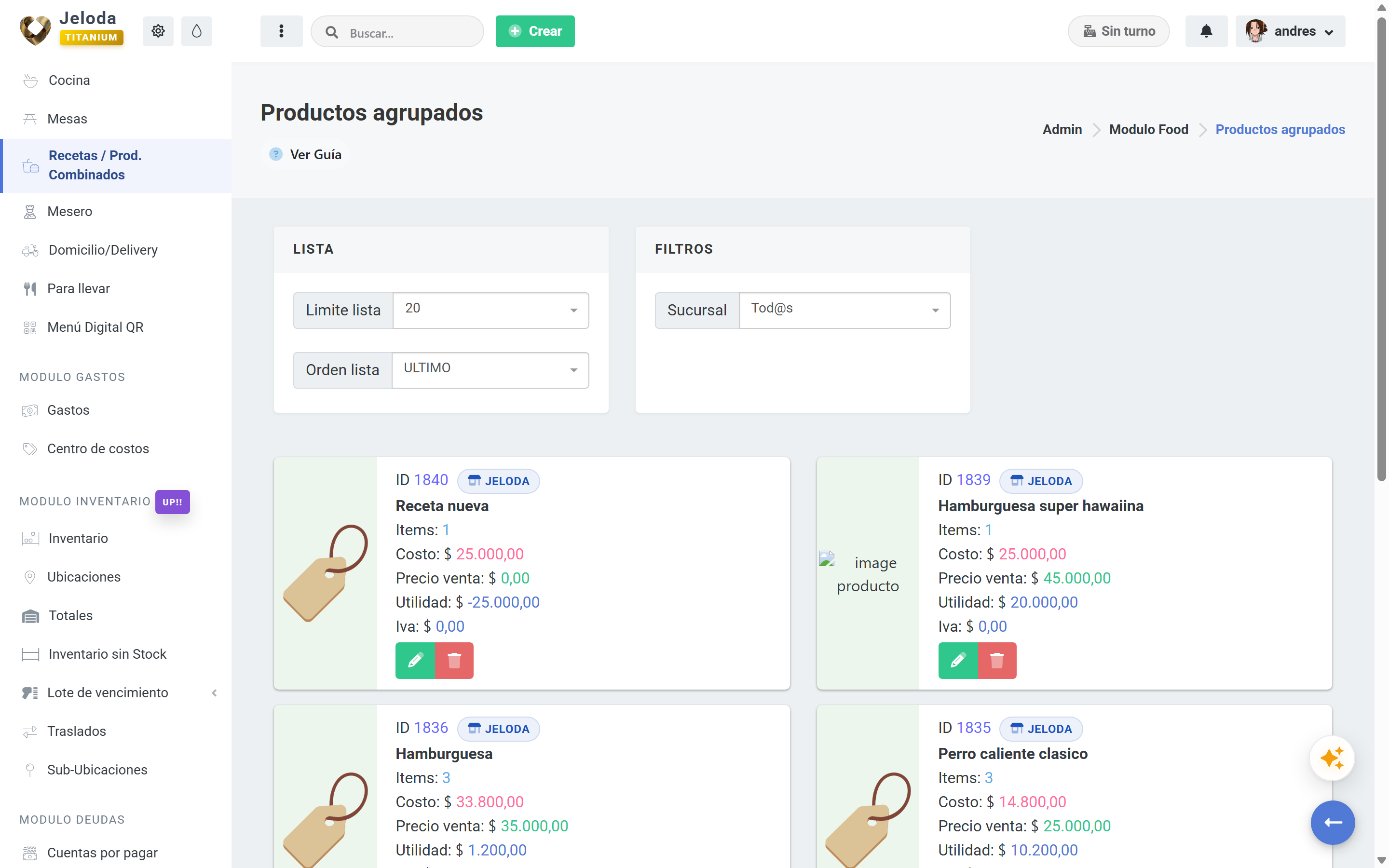1389x868 pixels.
Task: Click the TITANIUM plan badge
Action: pyautogui.click(x=91, y=37)
